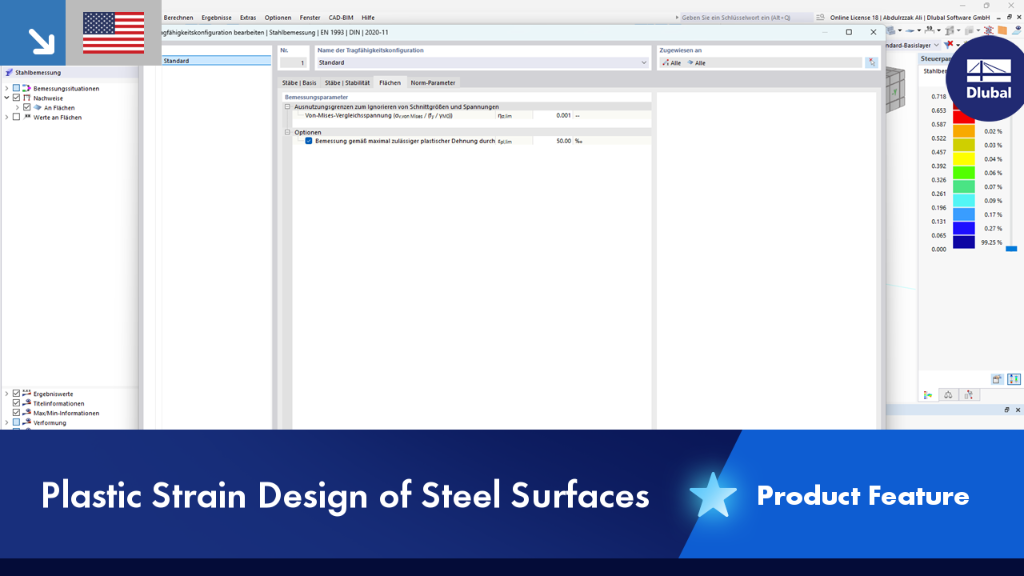
Task: Uncheck the An Flächen checkbox
Action: click(x=27, y=108)
